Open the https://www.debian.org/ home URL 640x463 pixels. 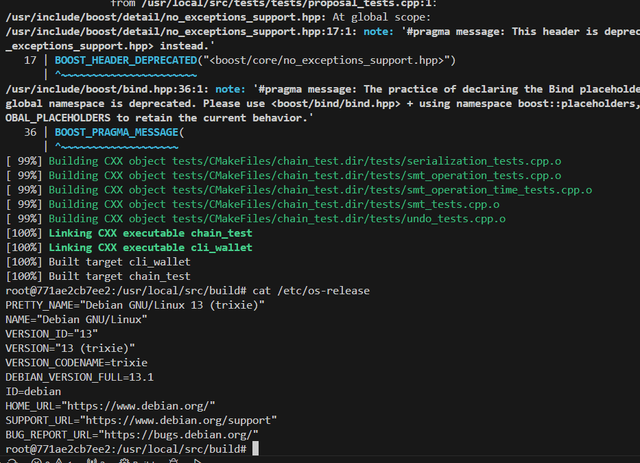tap(138, 405)
